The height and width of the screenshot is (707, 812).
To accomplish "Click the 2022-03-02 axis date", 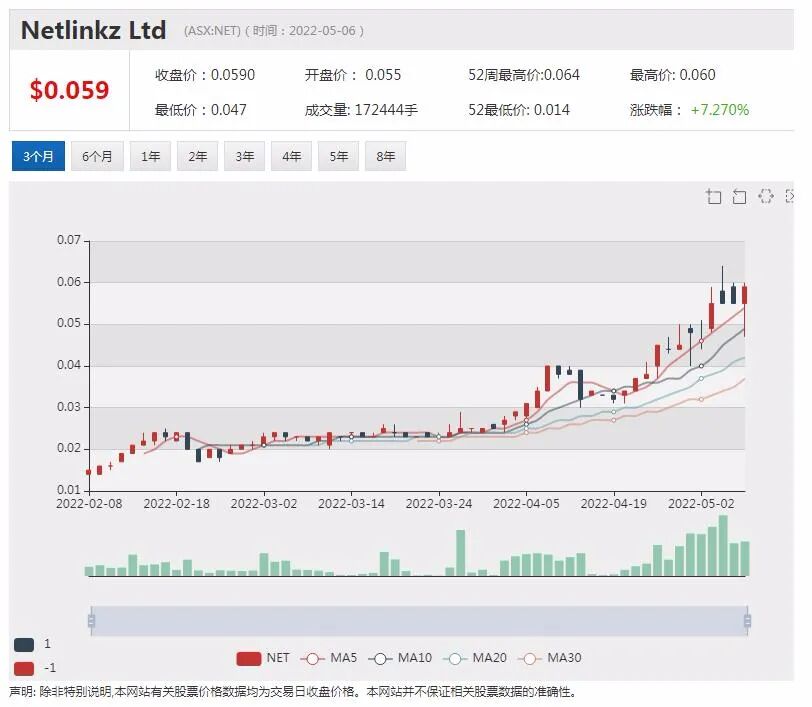I will [x=264, y=504].
